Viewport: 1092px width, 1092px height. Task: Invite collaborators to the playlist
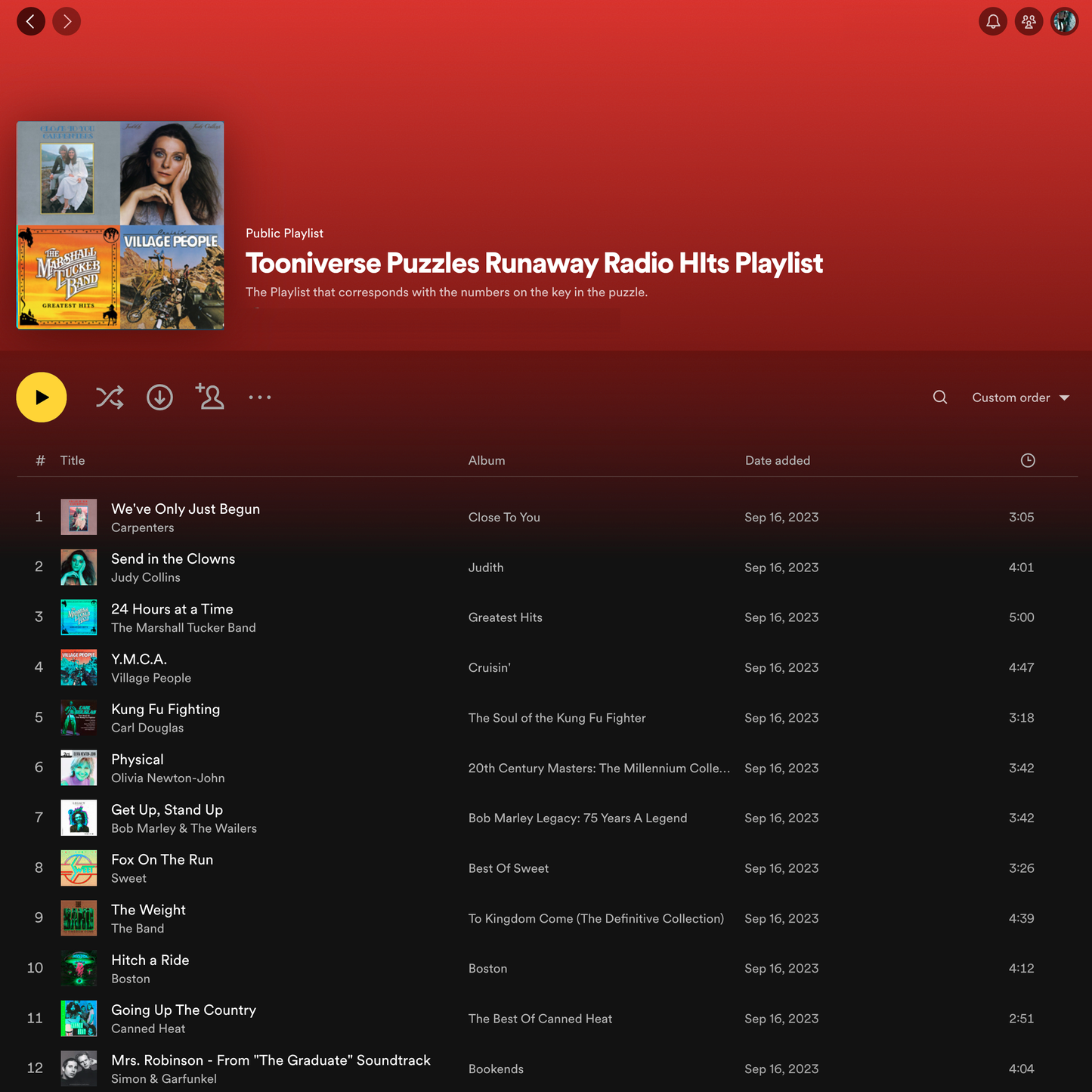[x=210, y=397]
